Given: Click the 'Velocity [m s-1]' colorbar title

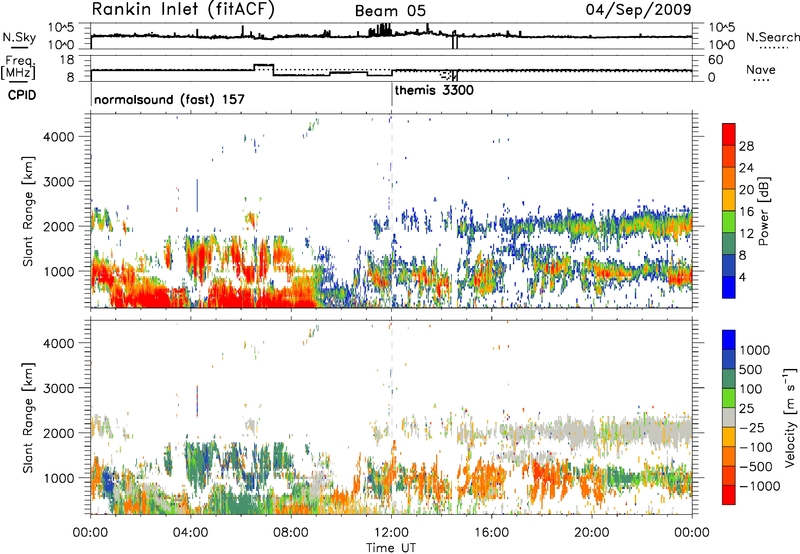Looking at the screenshot, I should pos(790,417).
